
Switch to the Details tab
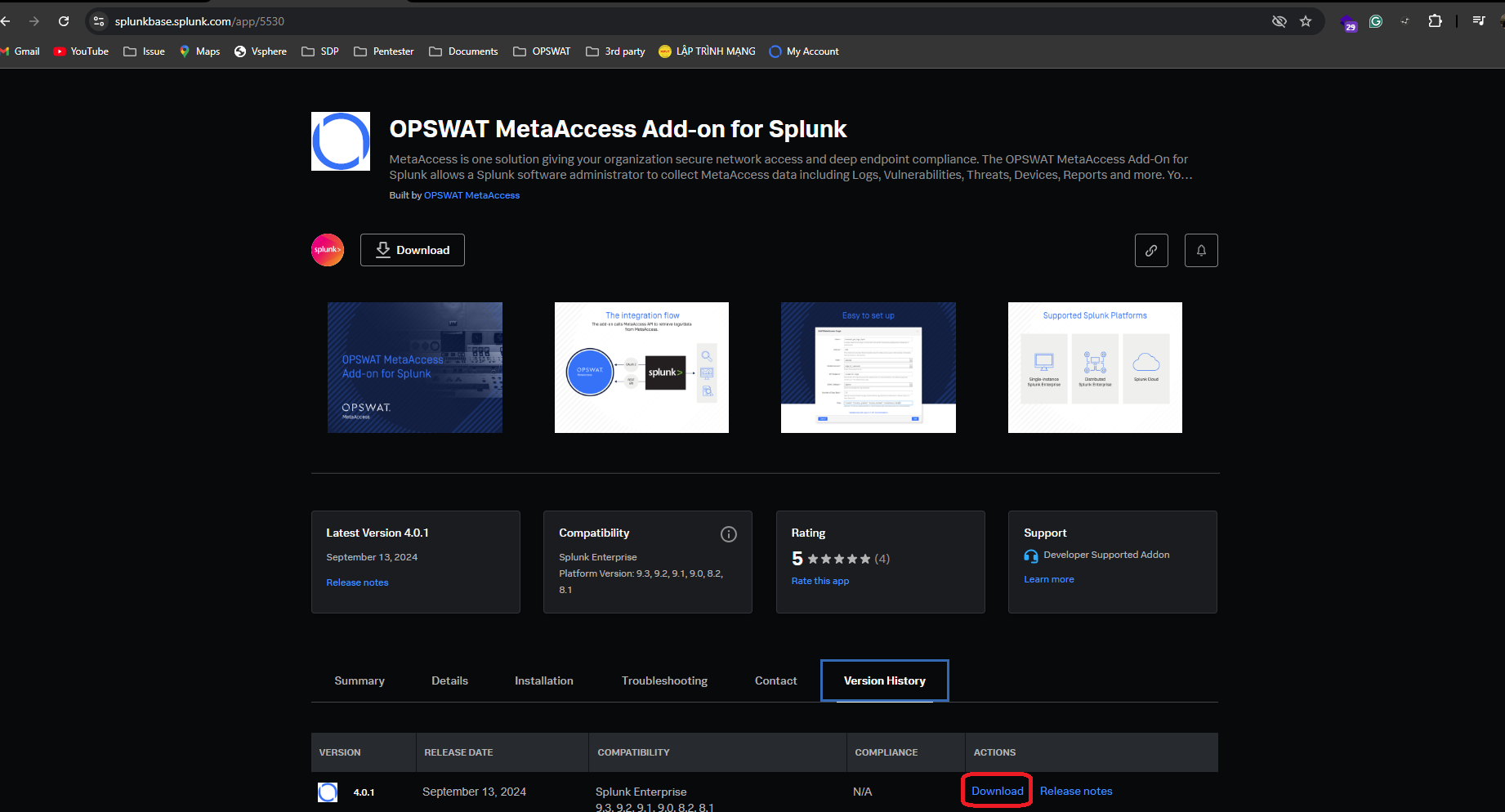click(450, 680)
